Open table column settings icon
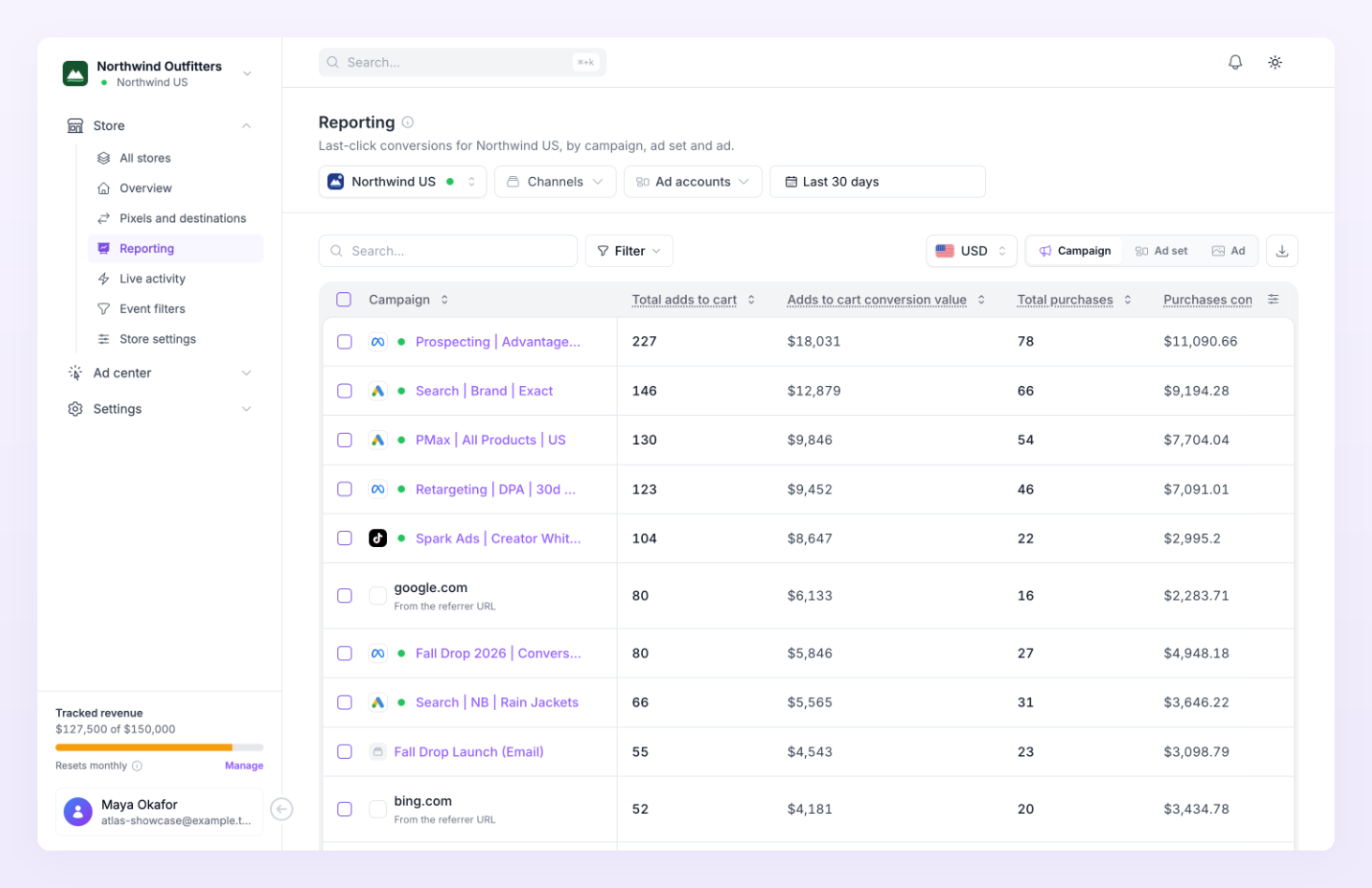This screenshot has width=1372, height=888. pos(1273,300)
